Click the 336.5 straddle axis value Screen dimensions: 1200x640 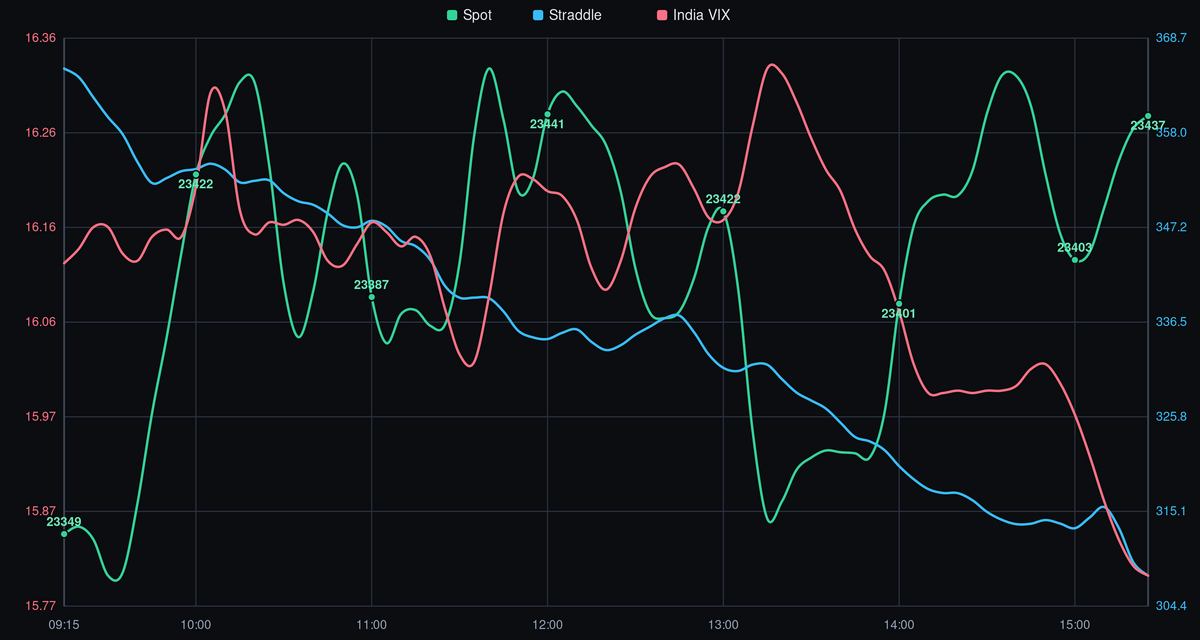point(1171,322)
